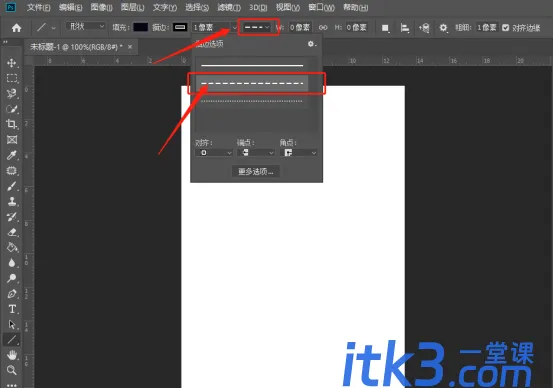
Task: Expand the 对齐 stroke alignment dropdown
Action: 213,153
